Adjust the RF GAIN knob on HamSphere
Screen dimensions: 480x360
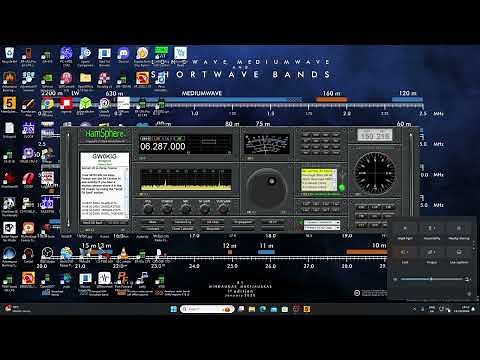click(204, 208)
